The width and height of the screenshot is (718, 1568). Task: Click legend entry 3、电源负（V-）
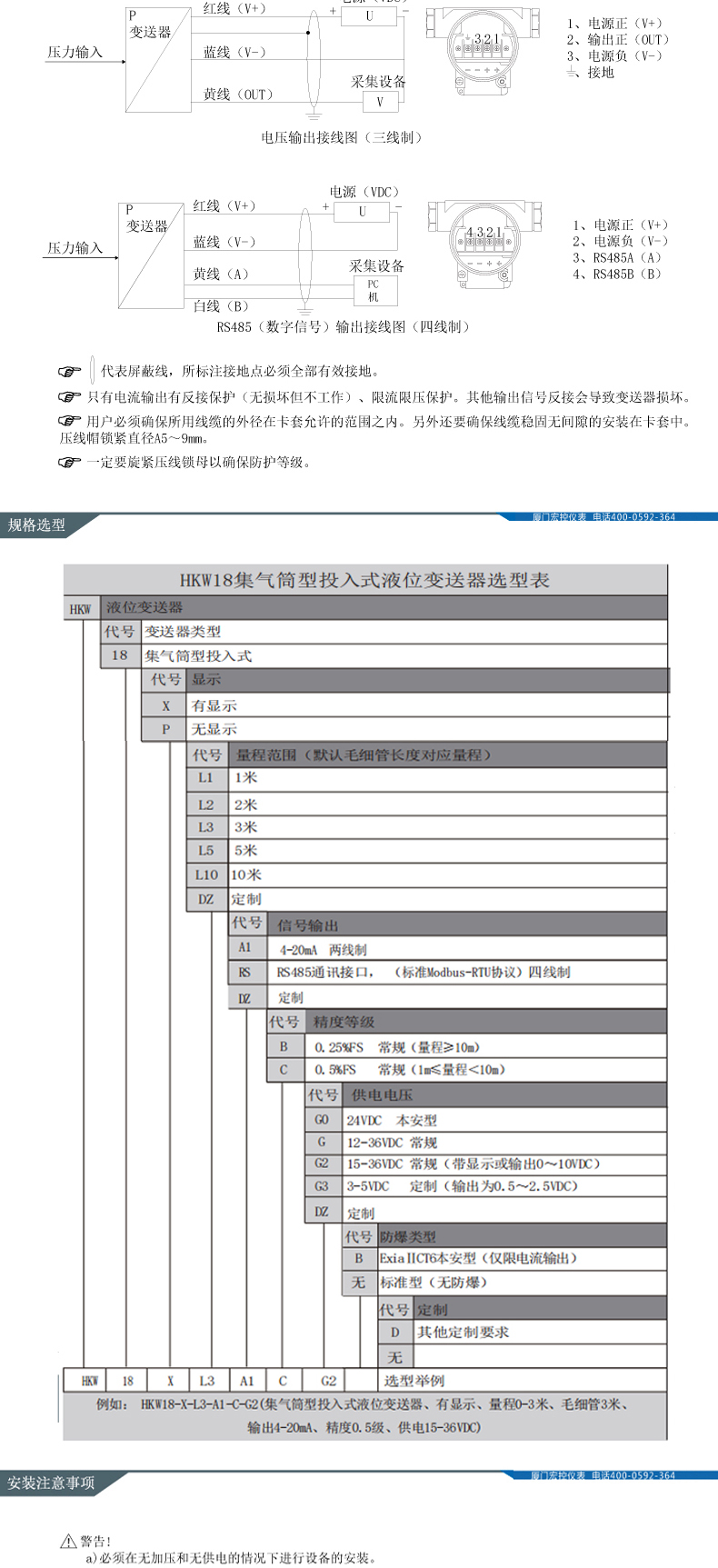pyautogui.click(x=614, y=56)
